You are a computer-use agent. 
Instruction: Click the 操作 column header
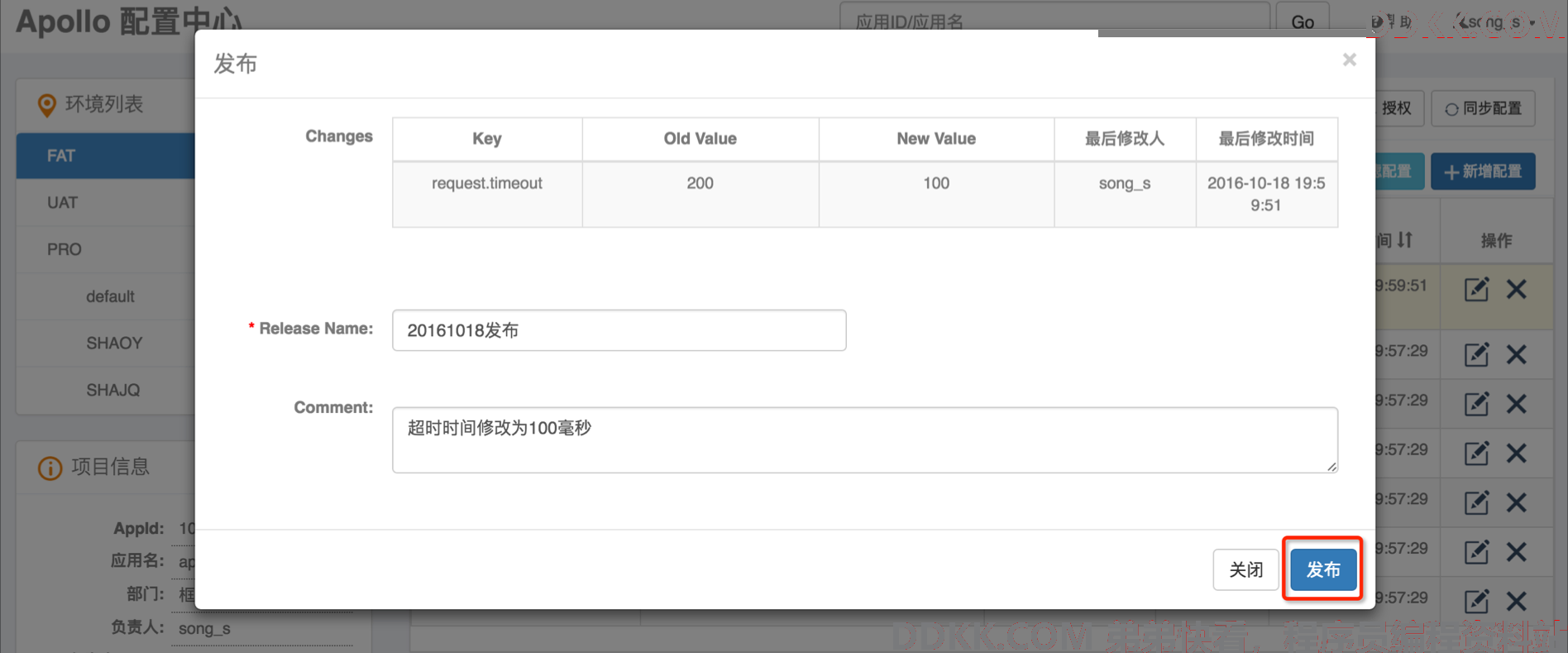pyautogui.click(x=1496, y=240)
